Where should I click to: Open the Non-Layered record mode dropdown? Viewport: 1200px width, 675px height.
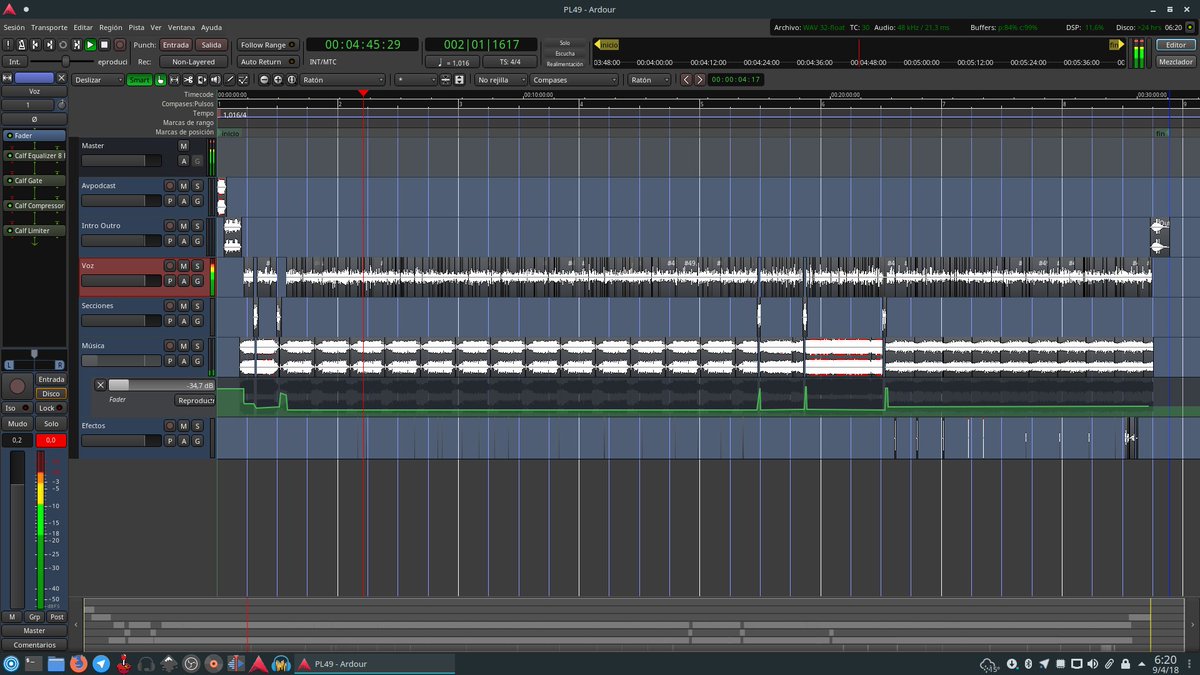click(x=193, y=62)
